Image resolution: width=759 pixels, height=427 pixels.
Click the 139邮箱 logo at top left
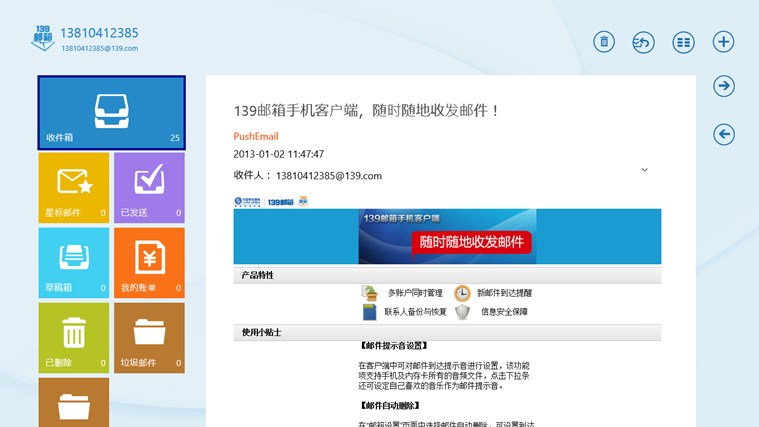(43, 38)
